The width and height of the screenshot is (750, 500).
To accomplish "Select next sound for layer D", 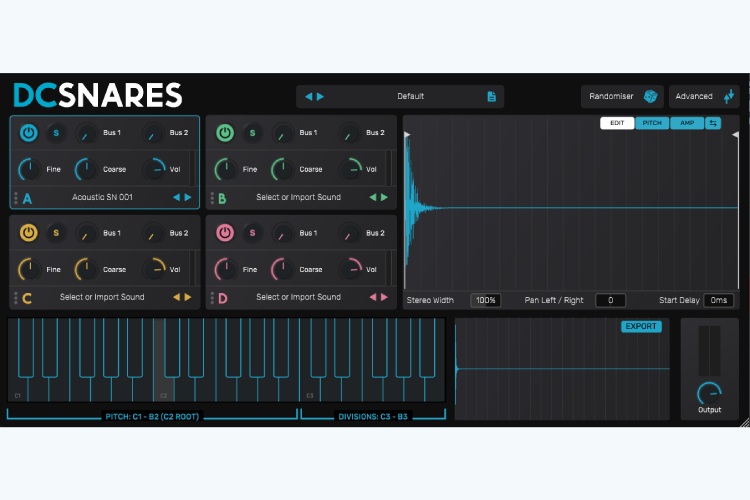I will (384, 297).
